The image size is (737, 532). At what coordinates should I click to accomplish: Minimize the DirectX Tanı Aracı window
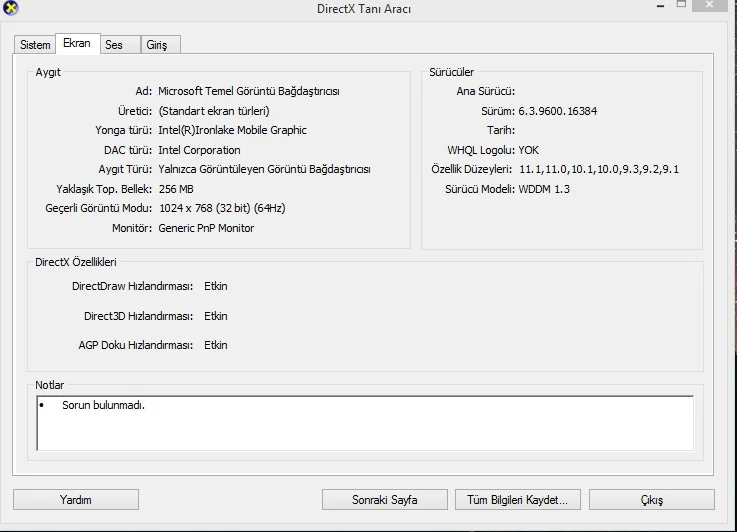pyautogui.click(x=660, y=6)
